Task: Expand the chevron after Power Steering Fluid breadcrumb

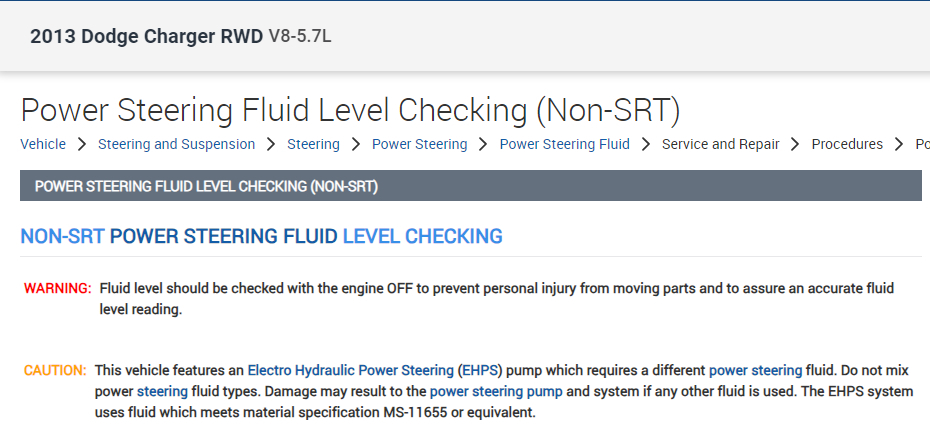Action: (646, 144)
